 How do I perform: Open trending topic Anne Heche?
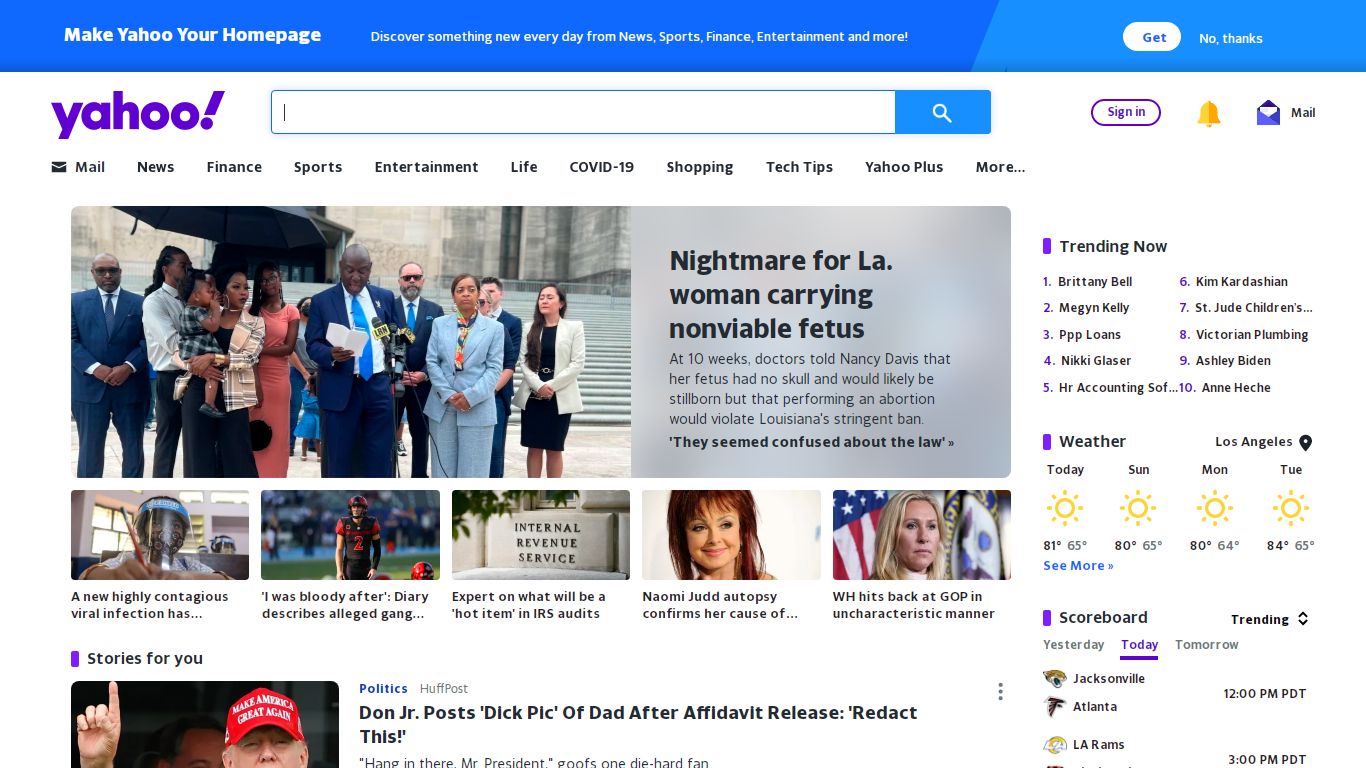(1236, 388)
